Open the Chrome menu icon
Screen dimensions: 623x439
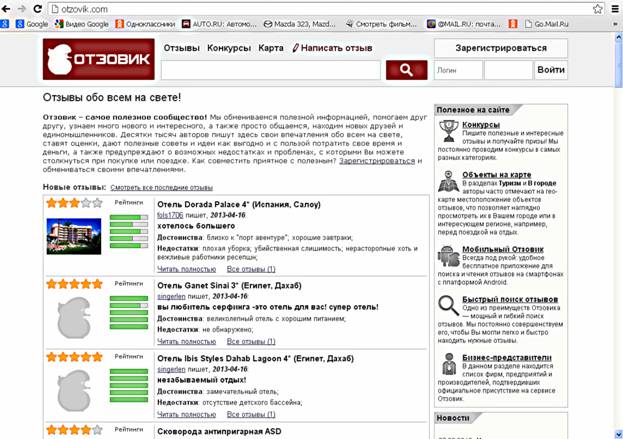coord(615,9)
